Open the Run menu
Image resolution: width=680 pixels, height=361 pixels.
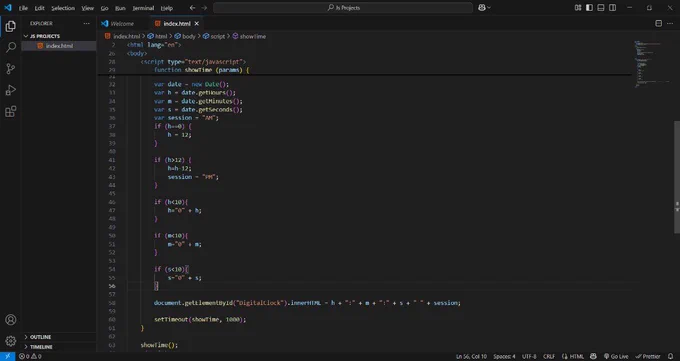(x=120, y=8)
